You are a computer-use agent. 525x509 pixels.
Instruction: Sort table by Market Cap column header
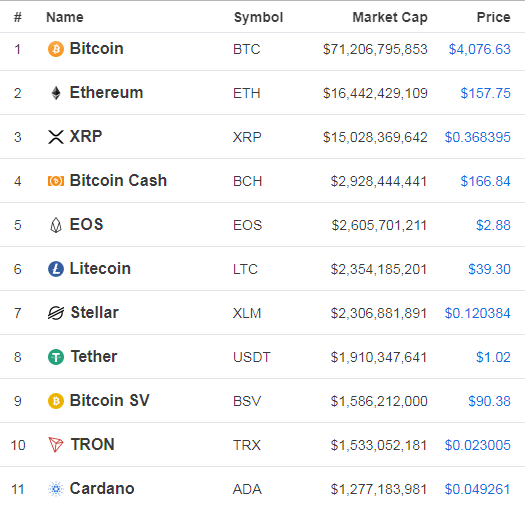[x=390, y=17]
